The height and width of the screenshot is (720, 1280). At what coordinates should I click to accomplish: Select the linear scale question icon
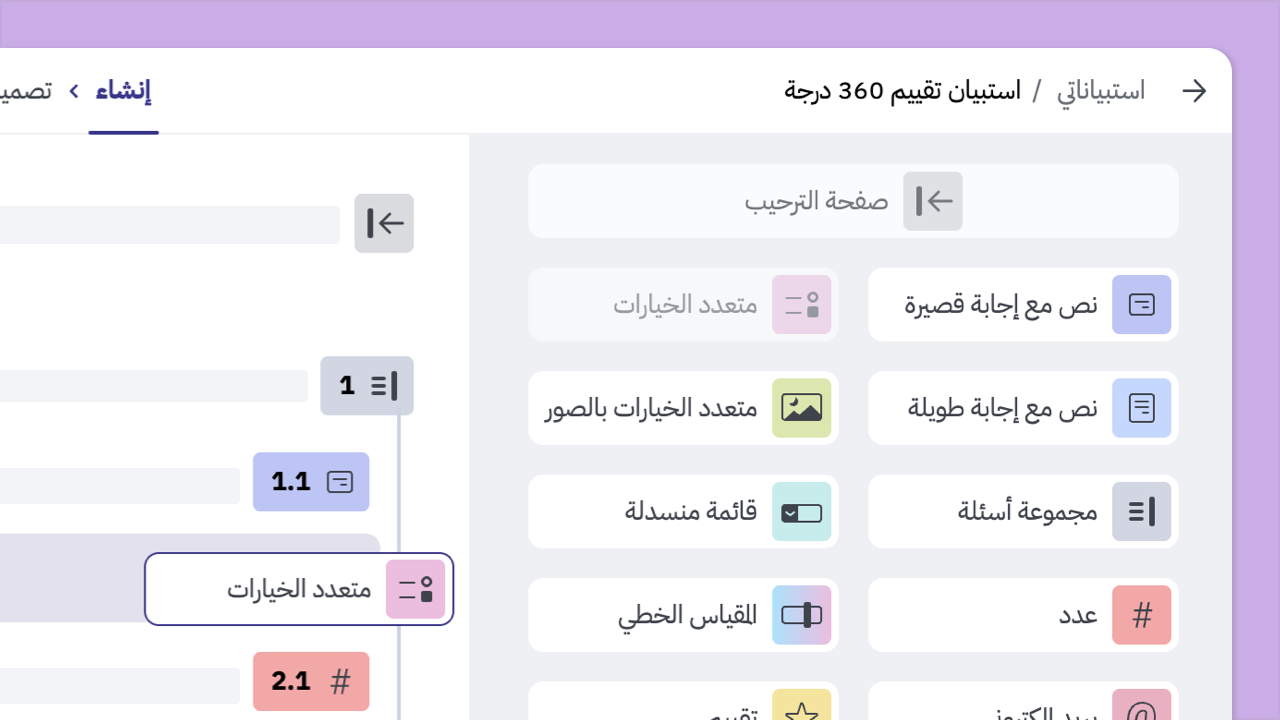click(801, 615)
